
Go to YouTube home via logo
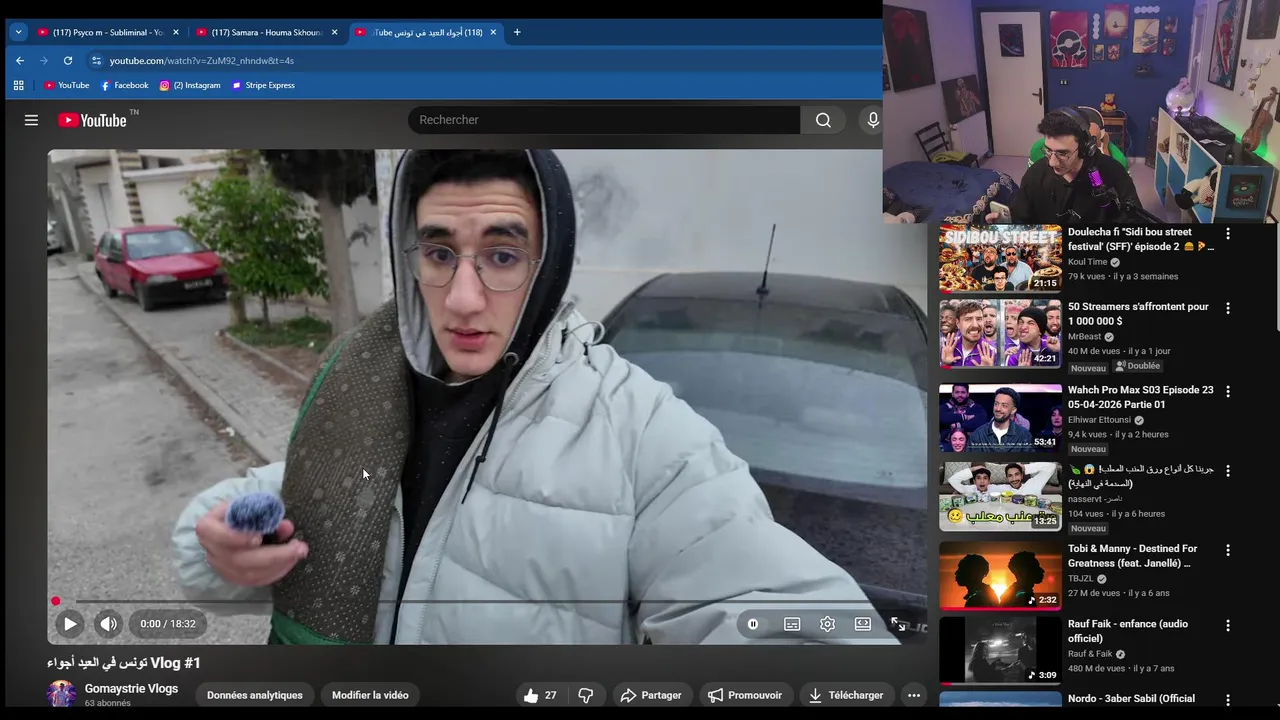point(91,120)
